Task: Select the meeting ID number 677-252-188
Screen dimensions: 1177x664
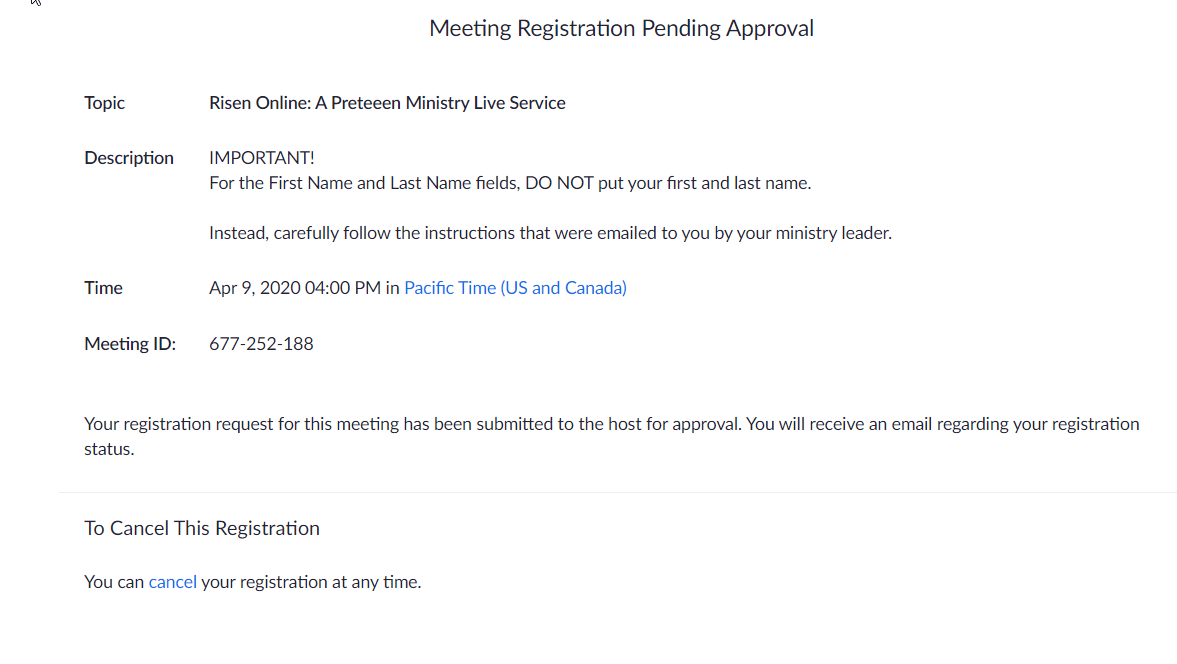Action: tap(261, 344)
